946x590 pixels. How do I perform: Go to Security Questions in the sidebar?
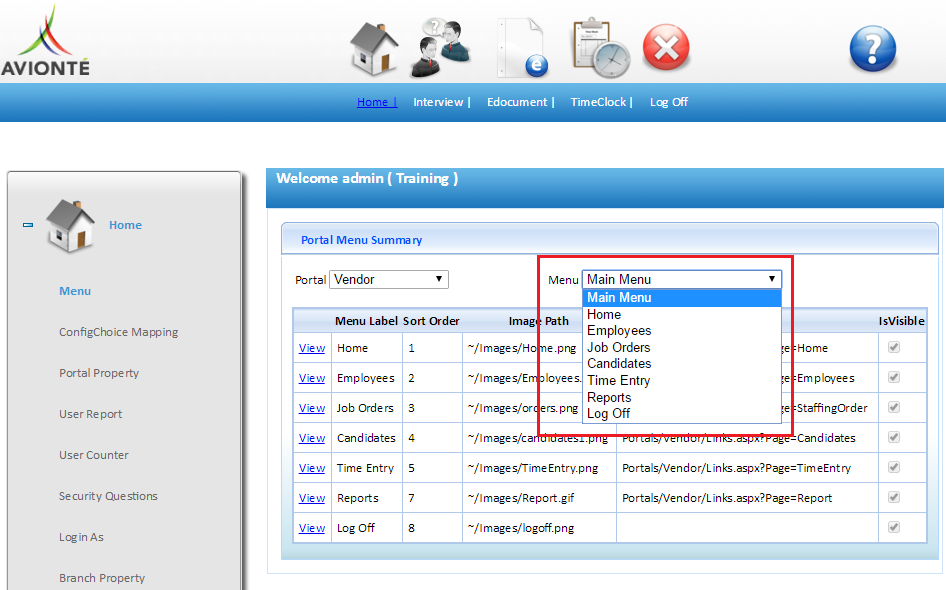click(x=108, y=496)
